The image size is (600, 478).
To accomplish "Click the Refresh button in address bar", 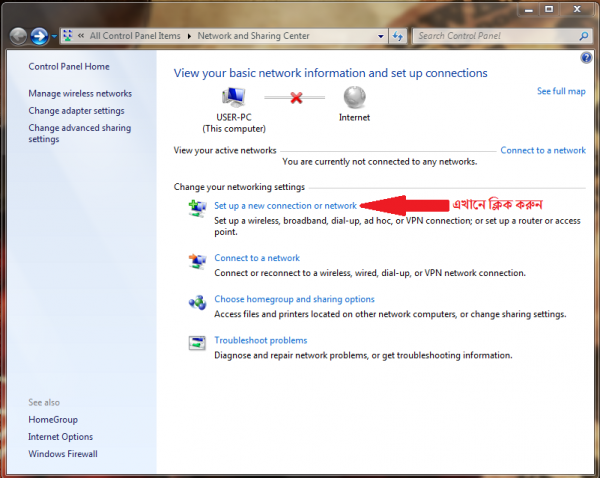I will pos(398,36).
